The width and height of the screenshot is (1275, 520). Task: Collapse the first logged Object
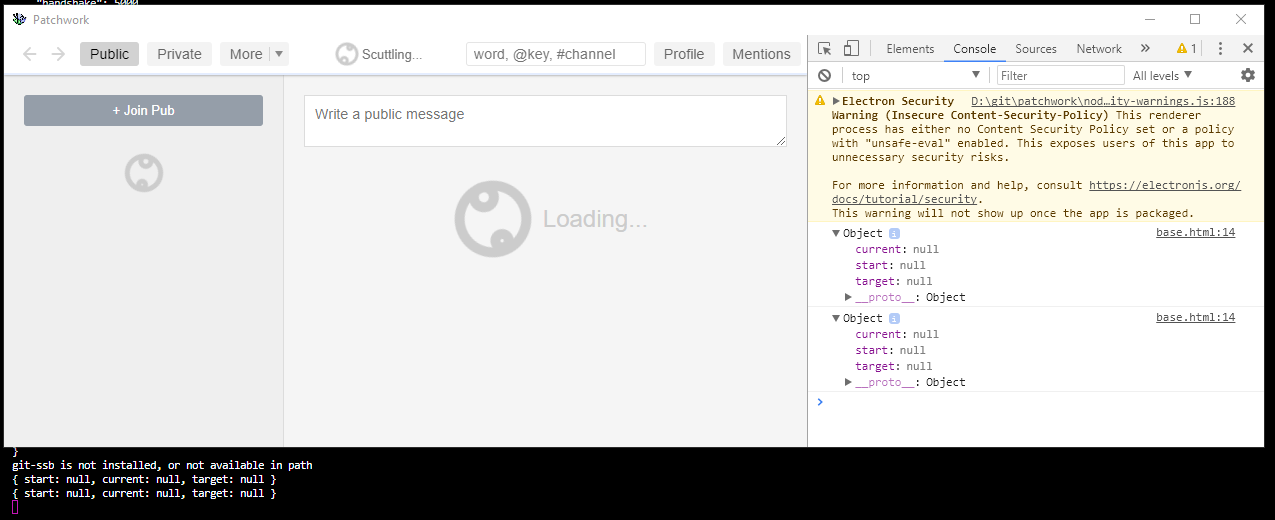836,233
